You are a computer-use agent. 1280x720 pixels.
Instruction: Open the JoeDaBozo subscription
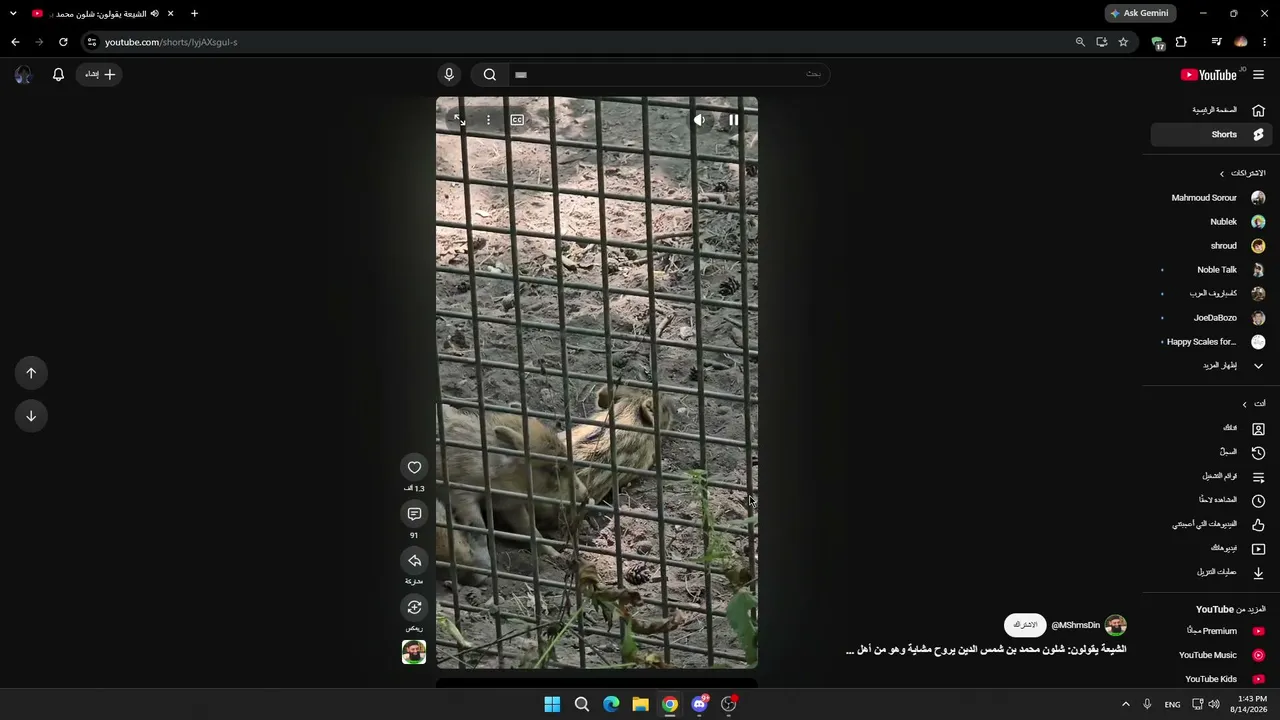coord(1212,318)
